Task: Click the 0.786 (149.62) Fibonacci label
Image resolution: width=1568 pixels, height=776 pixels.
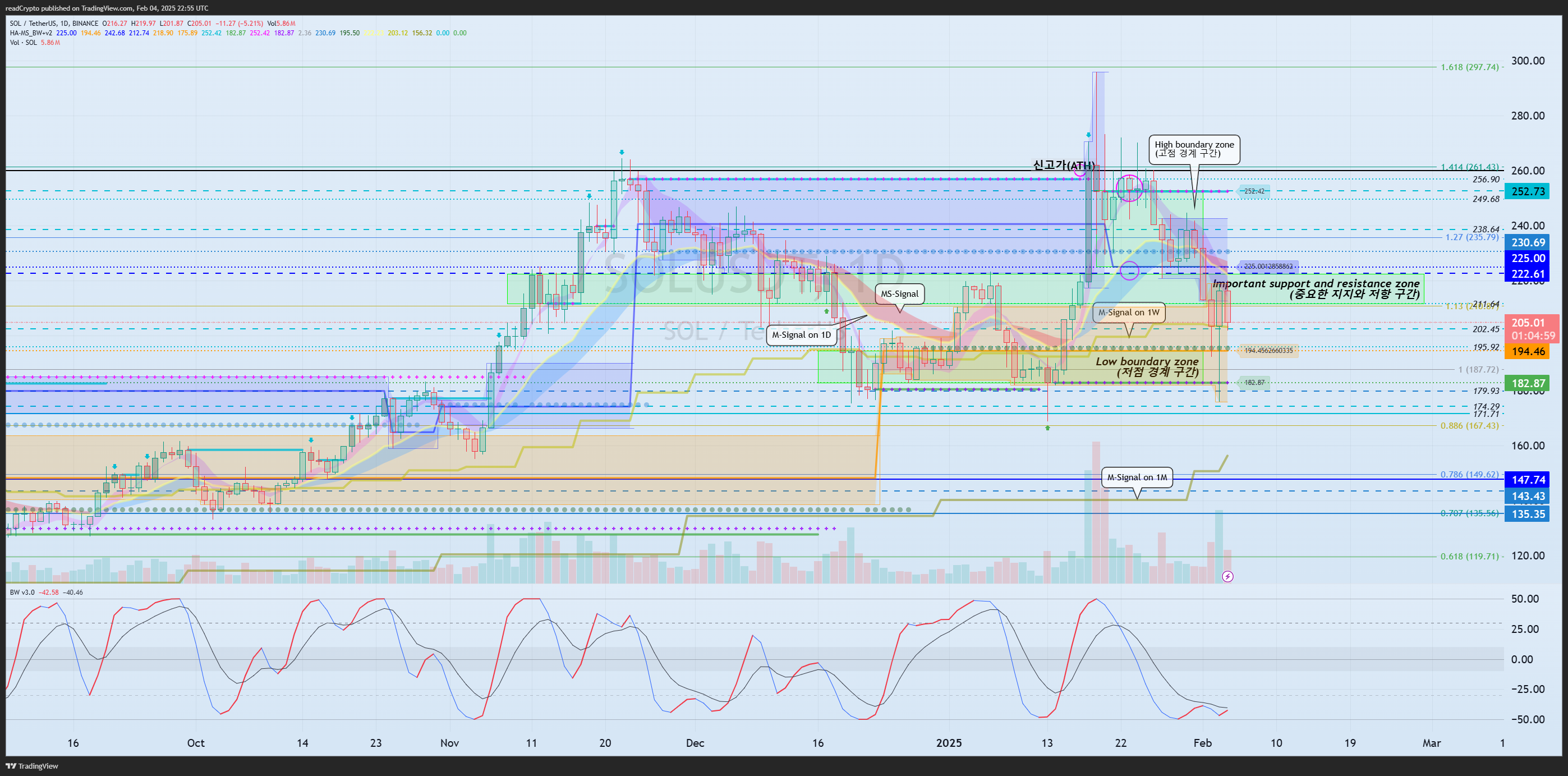Action: pos(1469,474)
